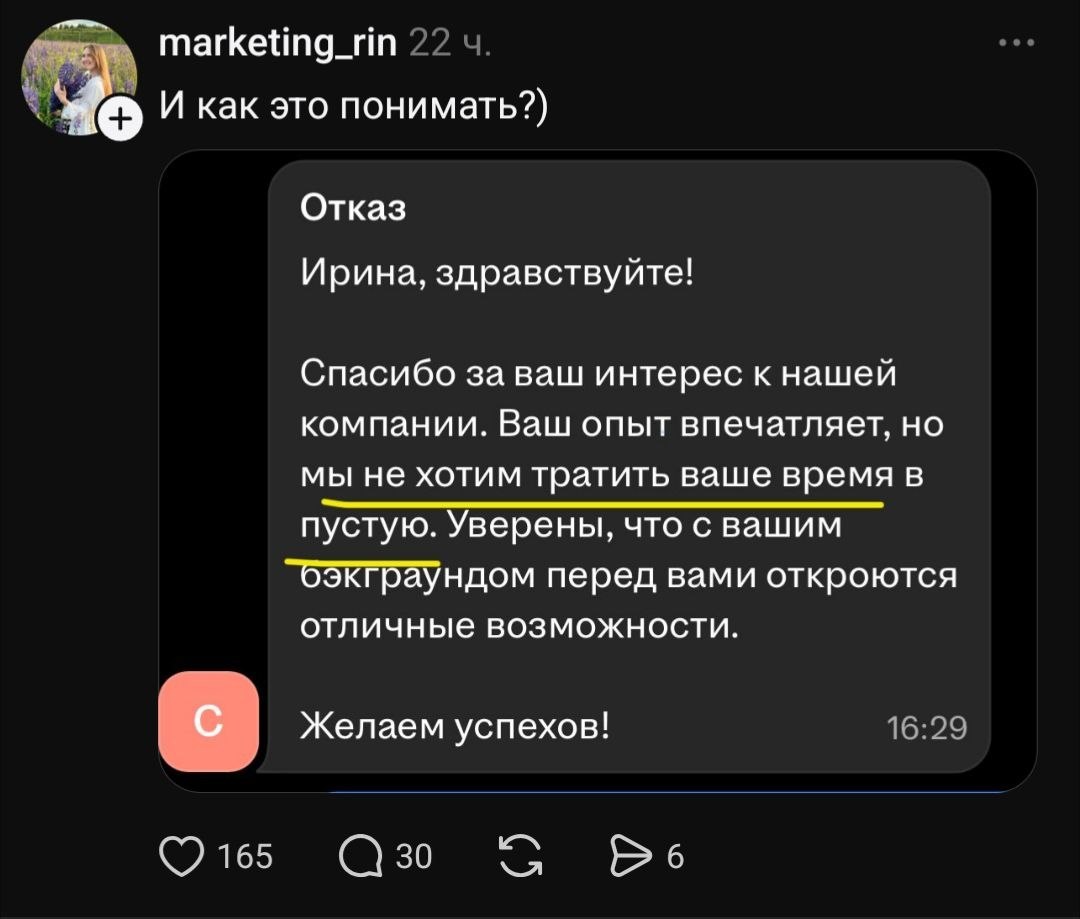Click the salmon "С" sender avatar
The height and width of the screenshot is (919, 1080).
(208, 721)
